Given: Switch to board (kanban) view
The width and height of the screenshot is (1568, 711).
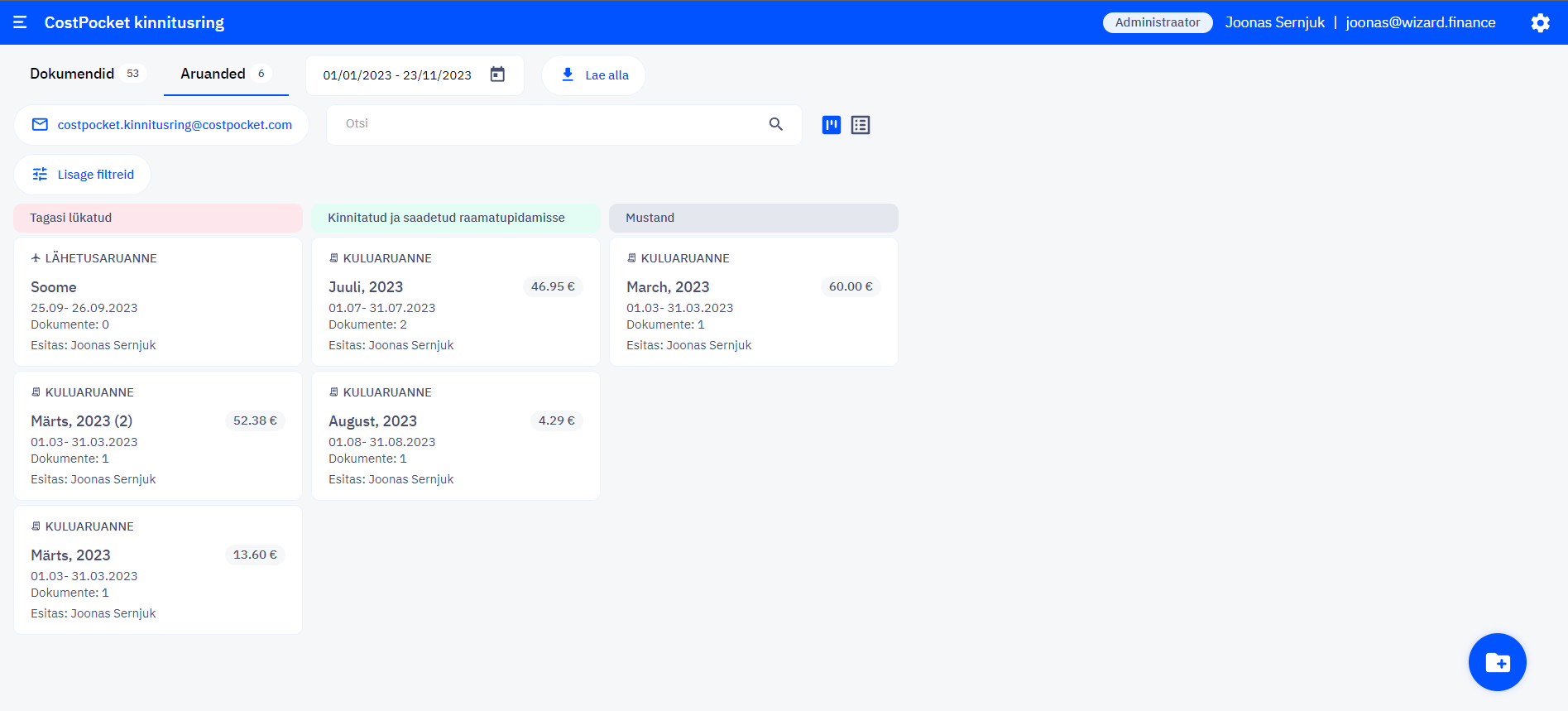Looking at the screenshot, I should tap(832, 125).
